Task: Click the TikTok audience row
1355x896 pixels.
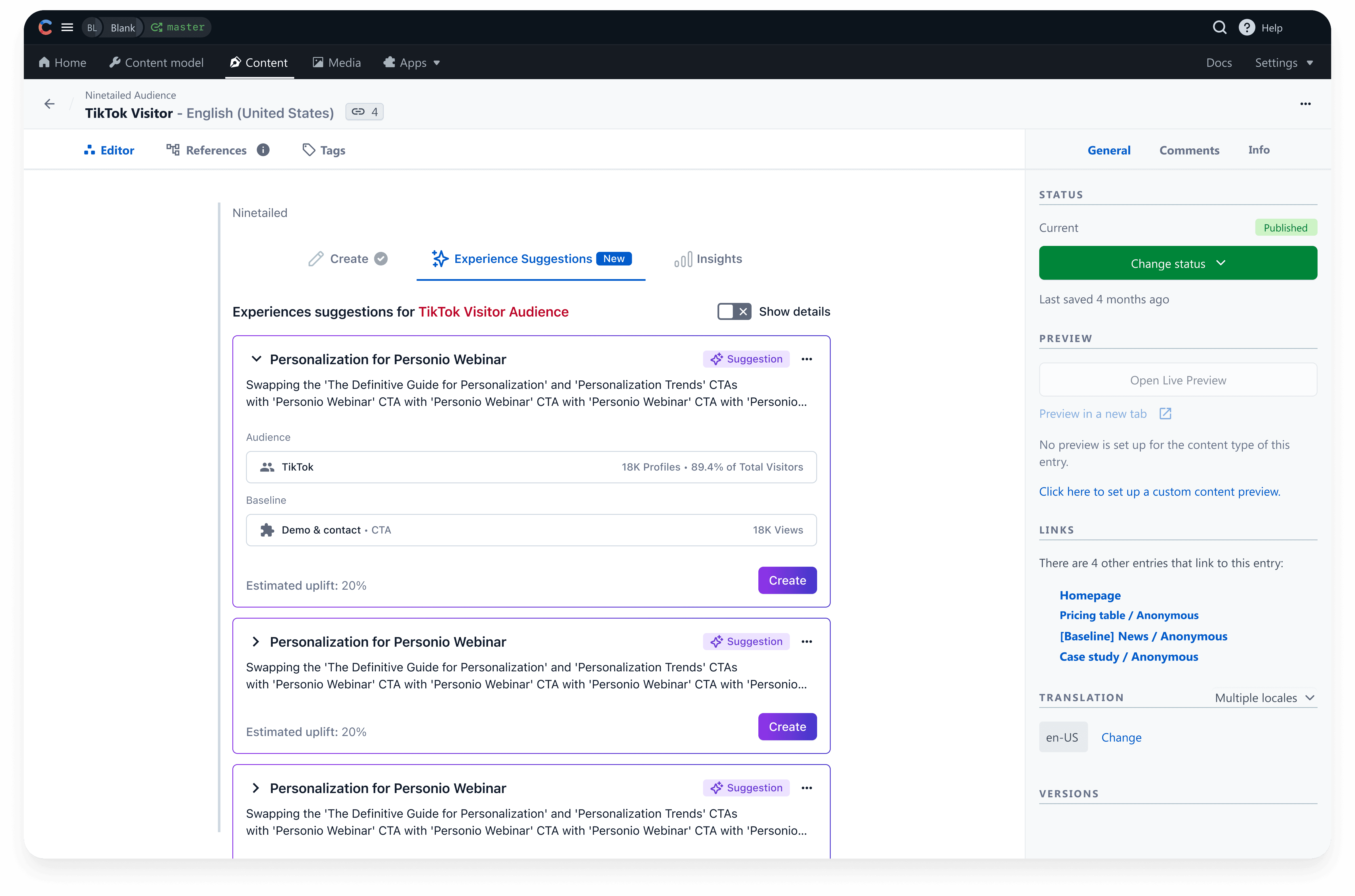Action: click(531, 467)
